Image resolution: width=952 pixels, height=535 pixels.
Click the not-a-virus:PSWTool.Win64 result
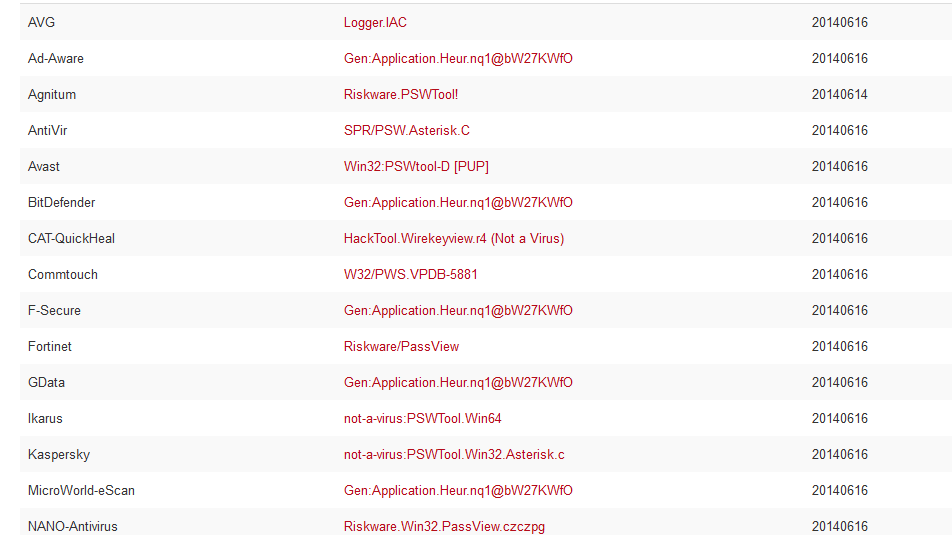(x=422, y=419)
